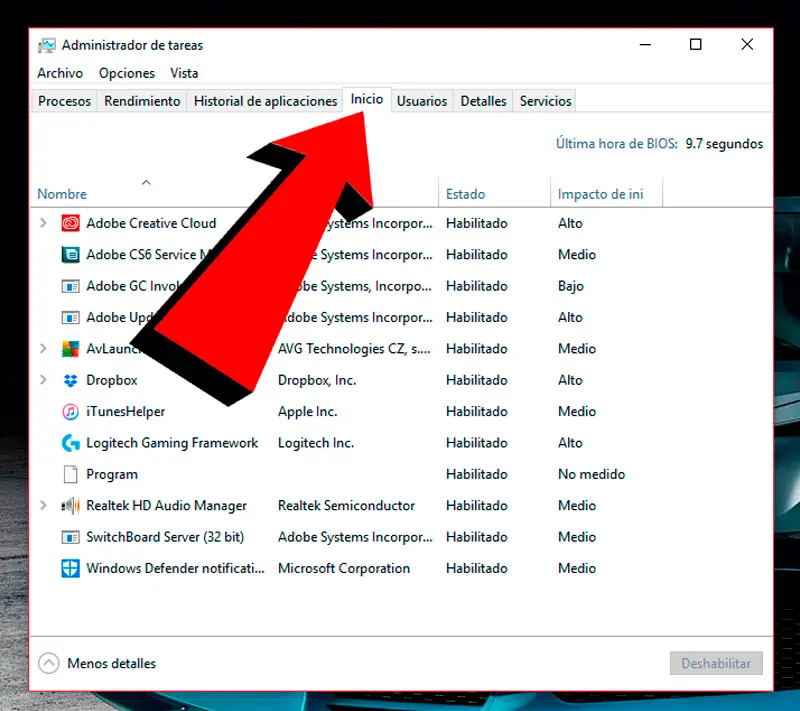800x711 pixels.
Task: Select the Program row name
Action: [112, 474]
